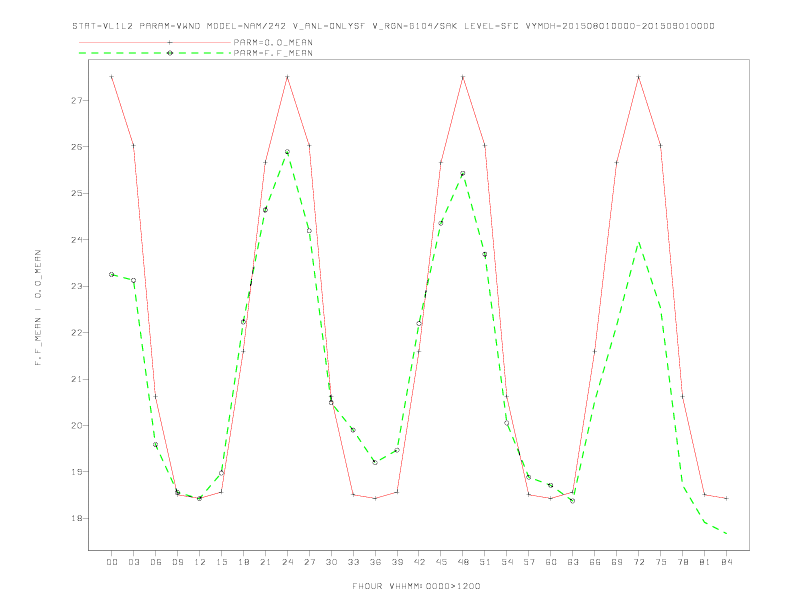792x612 pixels.
Task: Click x-axis tick label 84
Action: coord(726,562)
